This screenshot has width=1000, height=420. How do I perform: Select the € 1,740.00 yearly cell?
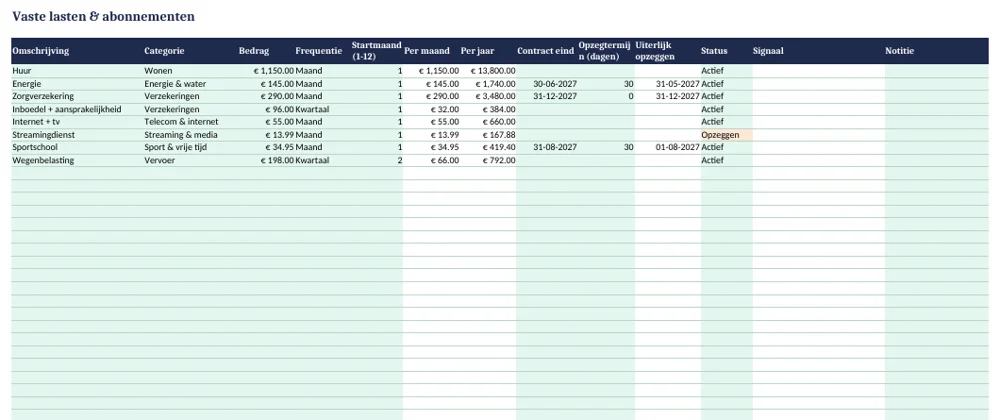[488, 83]
